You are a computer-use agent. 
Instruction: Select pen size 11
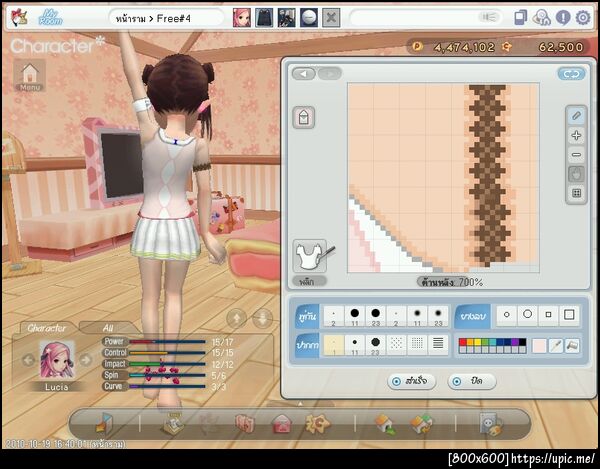coord(355,345)
